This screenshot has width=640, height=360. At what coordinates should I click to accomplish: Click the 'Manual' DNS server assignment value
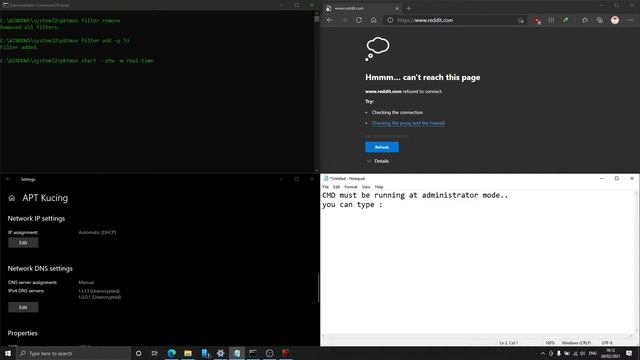coord(86,282)
